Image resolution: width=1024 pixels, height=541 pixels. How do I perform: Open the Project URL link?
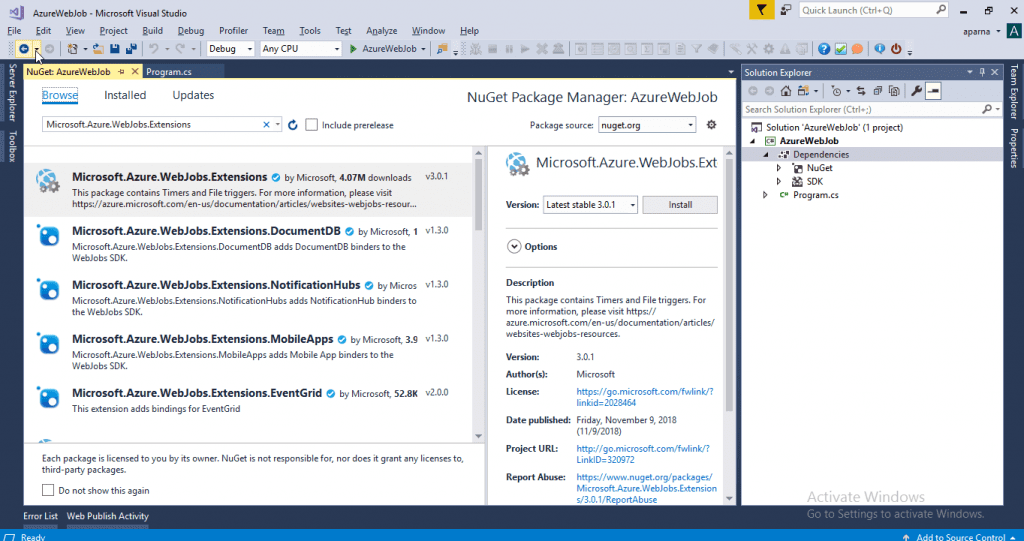click(x=643, y=454)
